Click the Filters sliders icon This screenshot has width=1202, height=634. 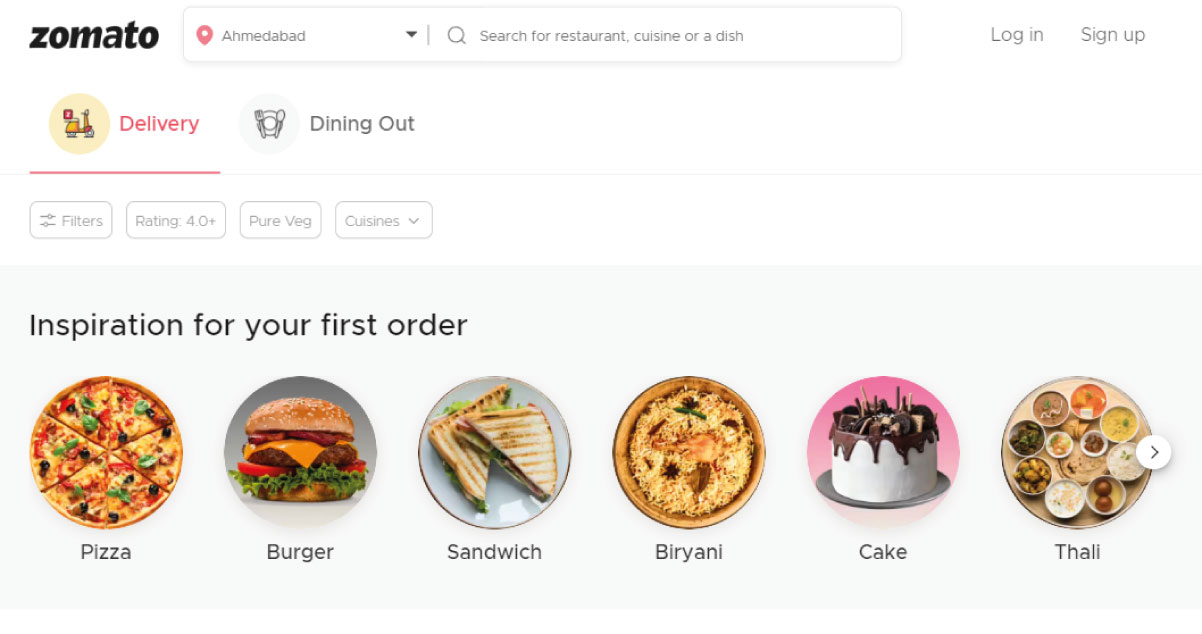coord(48,221)
